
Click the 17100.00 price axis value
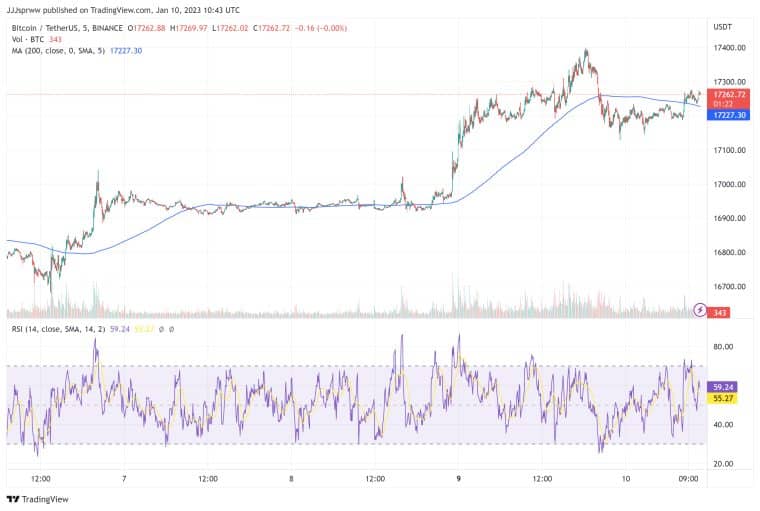tap(729, 150)
